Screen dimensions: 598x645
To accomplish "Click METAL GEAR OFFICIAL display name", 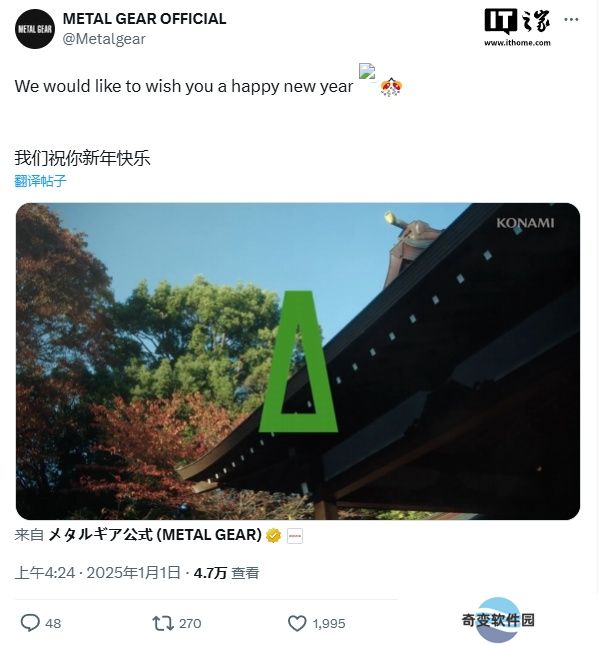I will tap(144, 19).
